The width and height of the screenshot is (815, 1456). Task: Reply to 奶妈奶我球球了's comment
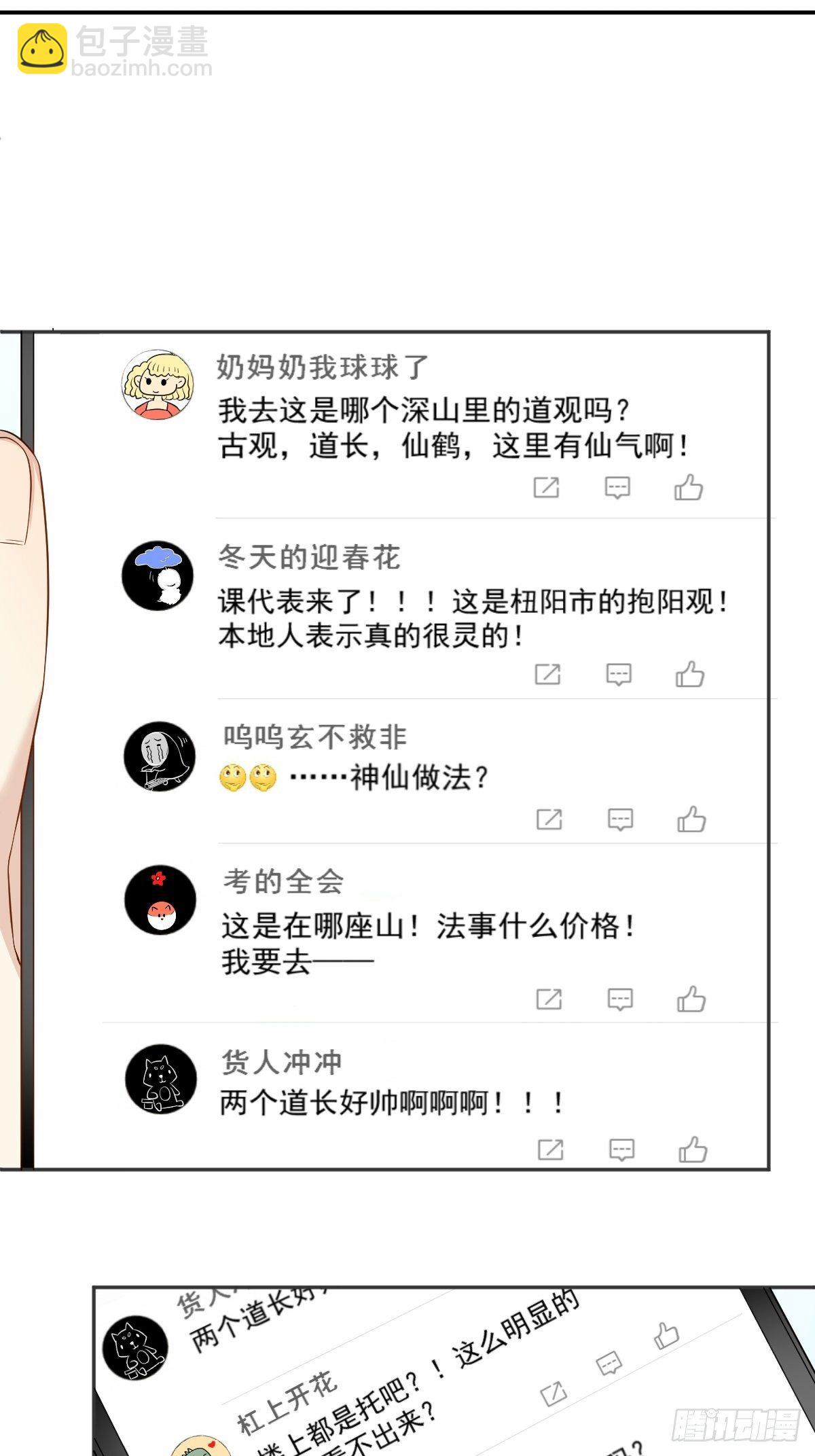617,488
